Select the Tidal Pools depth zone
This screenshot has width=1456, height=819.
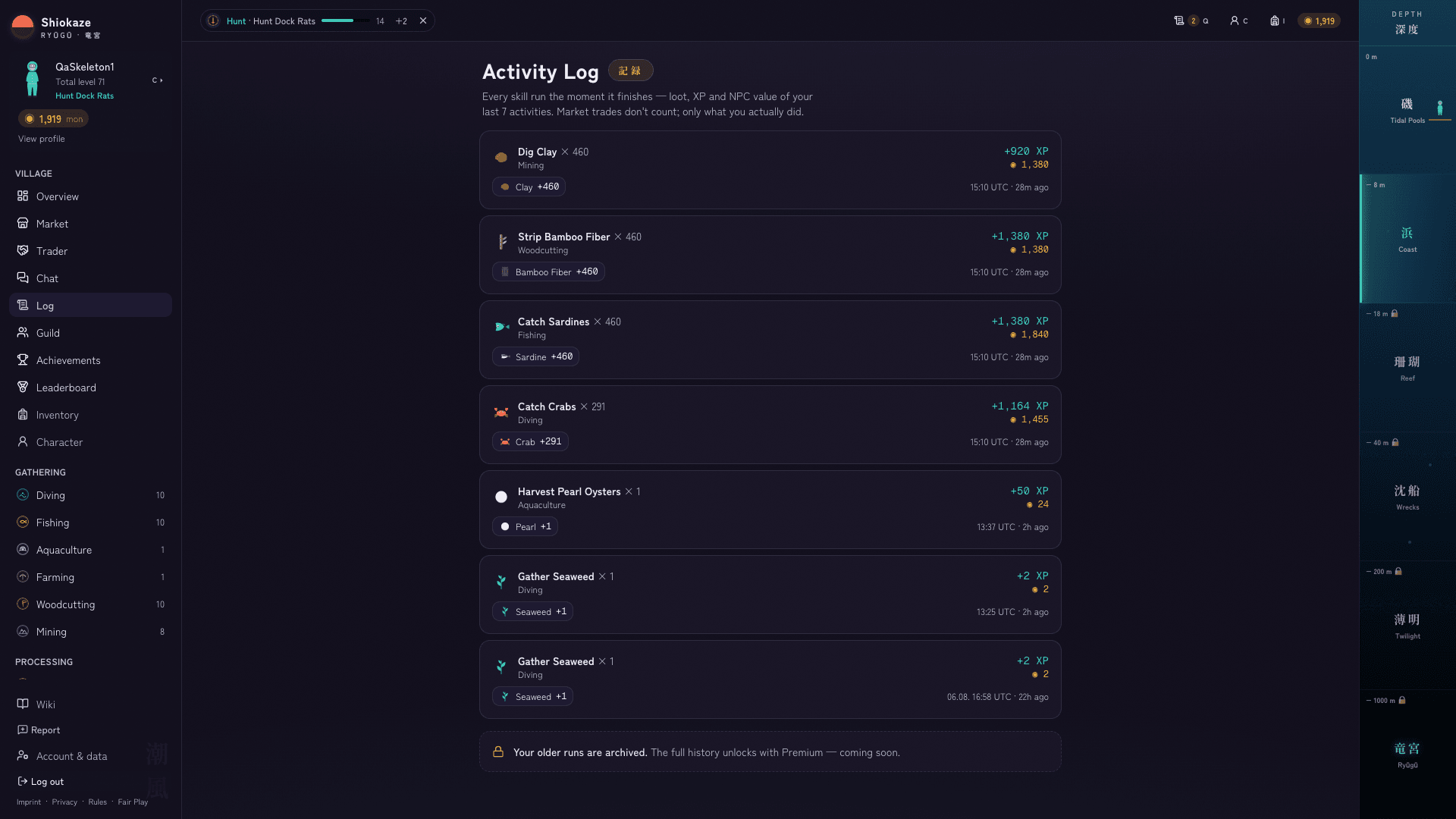tap(1407, 110)
